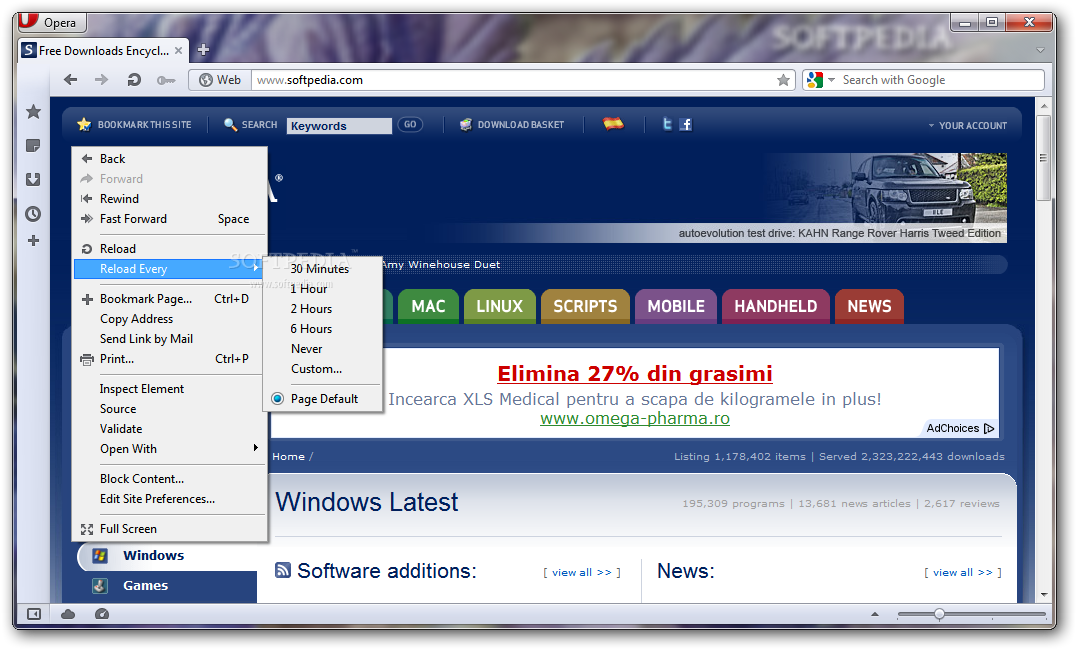Choose Bookmark Page... menu item
Viewport: 1077px width, 650px height.
coord(170,299)
